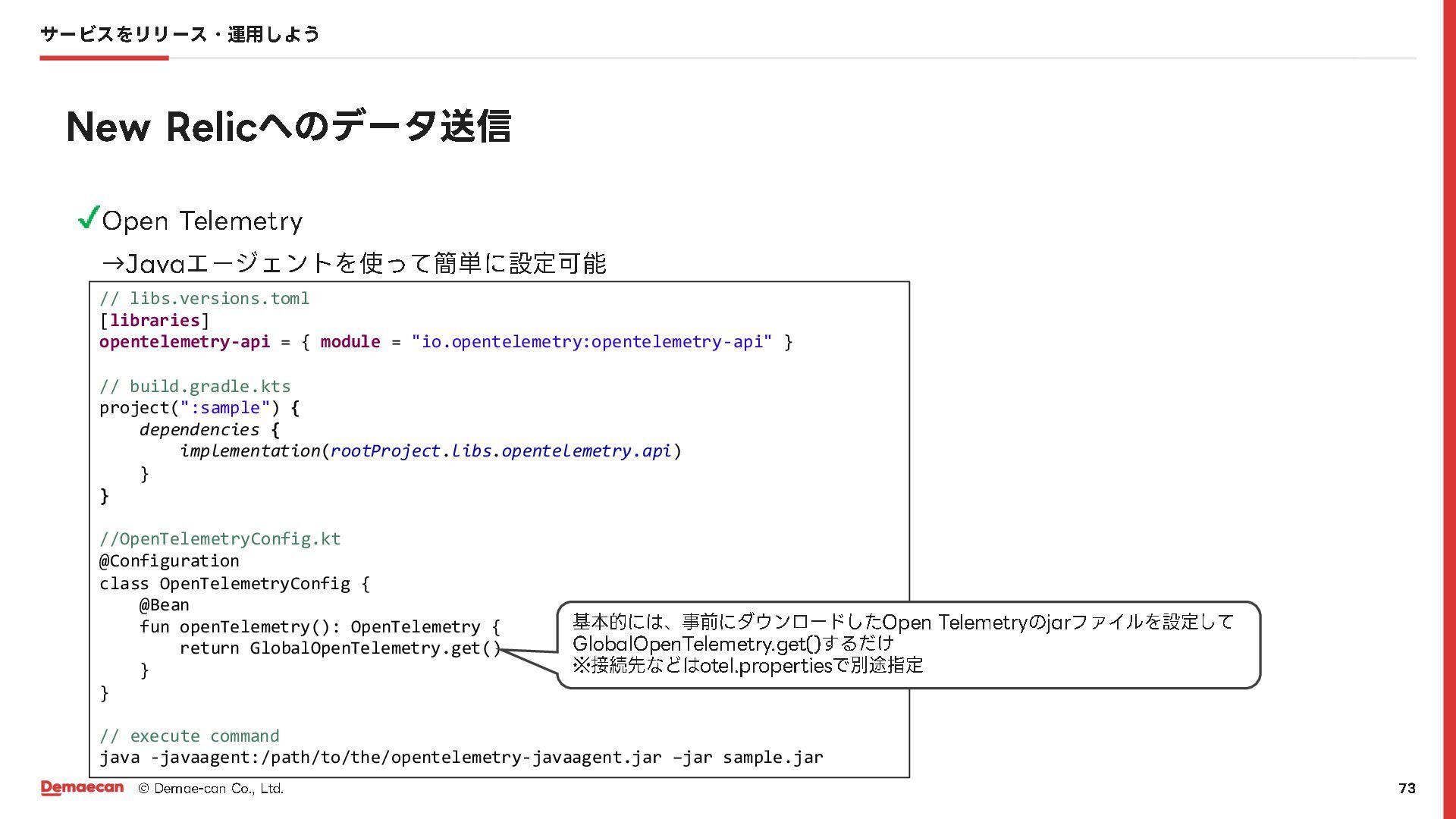Click the @Configuration annotation
Viewport: 1456px width, 819px height.
click(x=169, y=561)
